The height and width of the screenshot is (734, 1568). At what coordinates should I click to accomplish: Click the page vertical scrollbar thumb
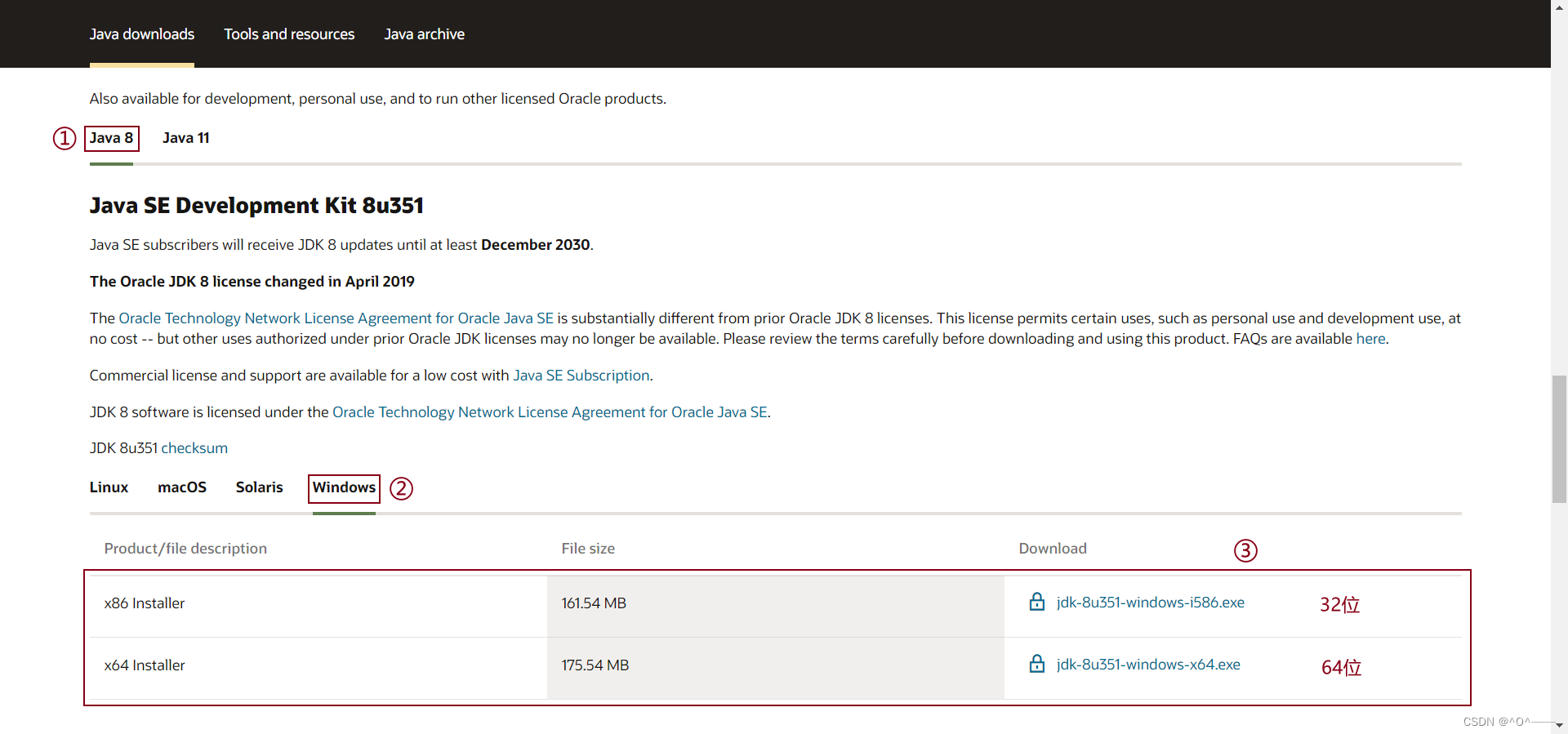(x=1559, y=438)
